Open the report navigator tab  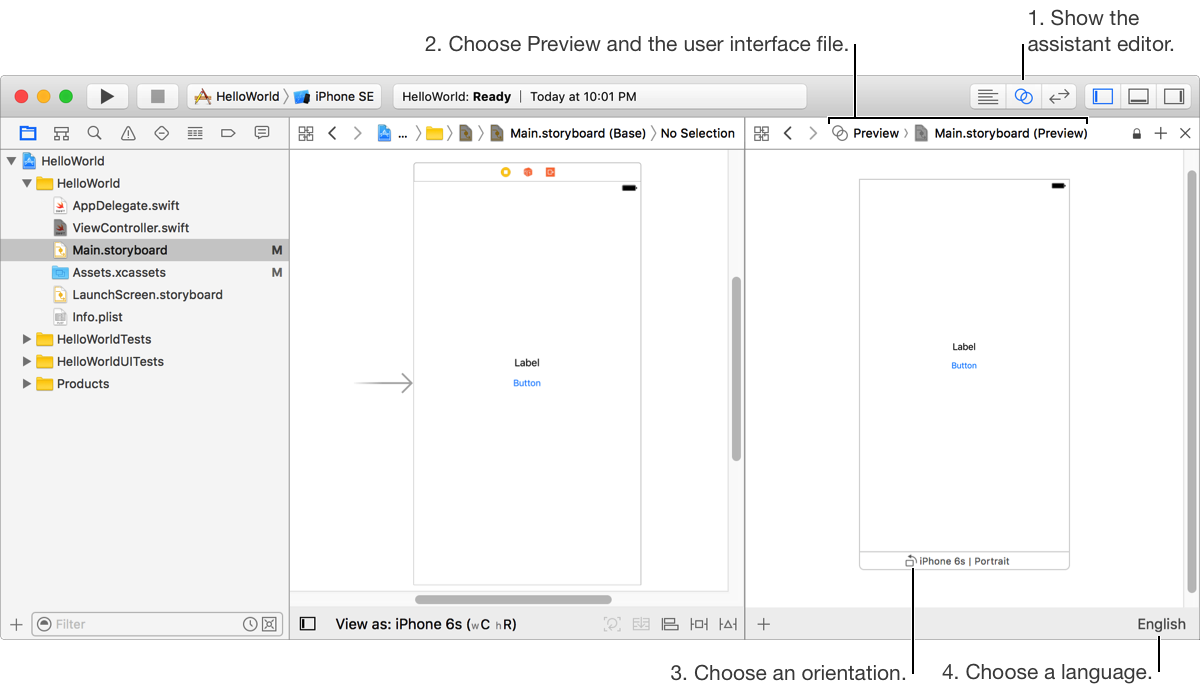pyautogui.click(x=262, y=133)
